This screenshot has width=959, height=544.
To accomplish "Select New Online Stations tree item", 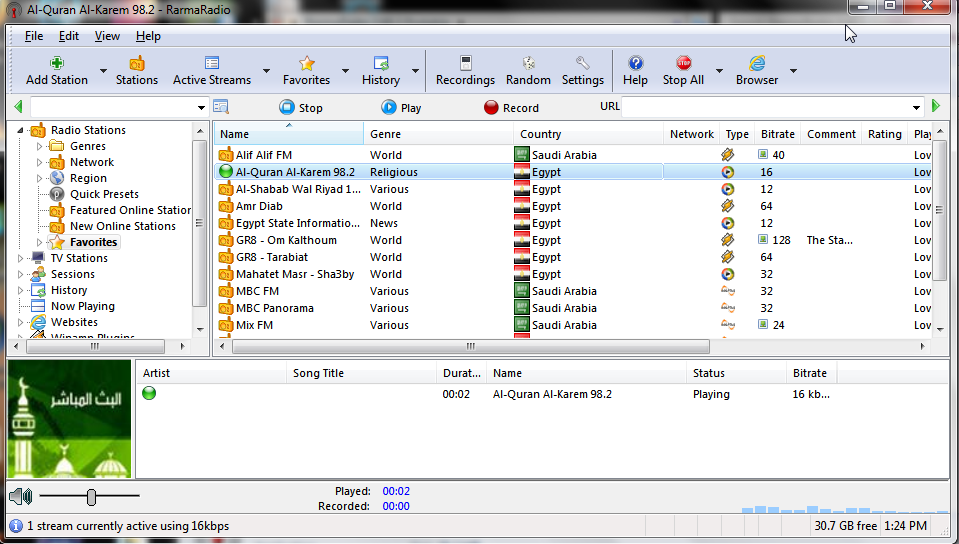I will click(123, 226).
